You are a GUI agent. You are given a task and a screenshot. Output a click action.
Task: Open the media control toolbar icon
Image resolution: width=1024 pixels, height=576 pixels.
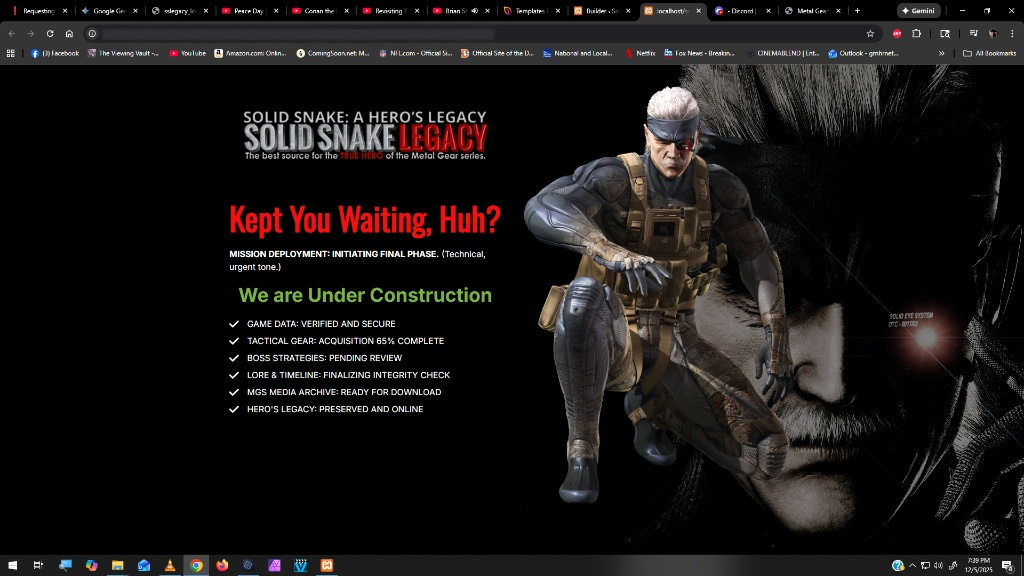pyautogui.click(x=973, y=33)
